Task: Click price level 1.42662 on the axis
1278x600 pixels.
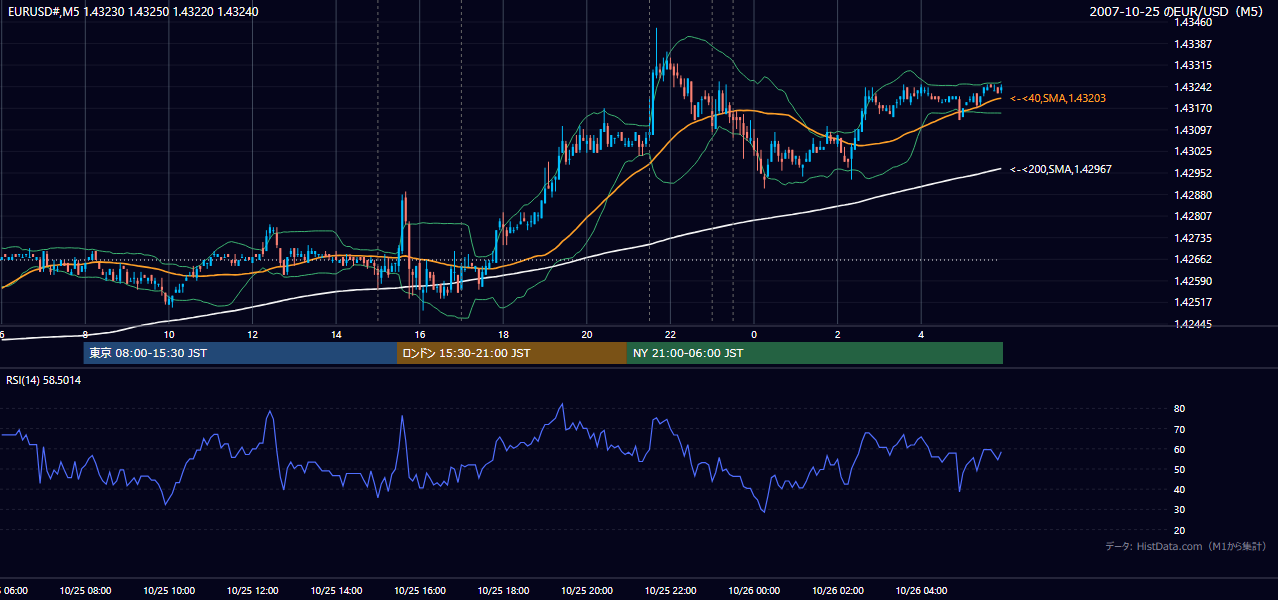Action: click(x=1193, y=259)
